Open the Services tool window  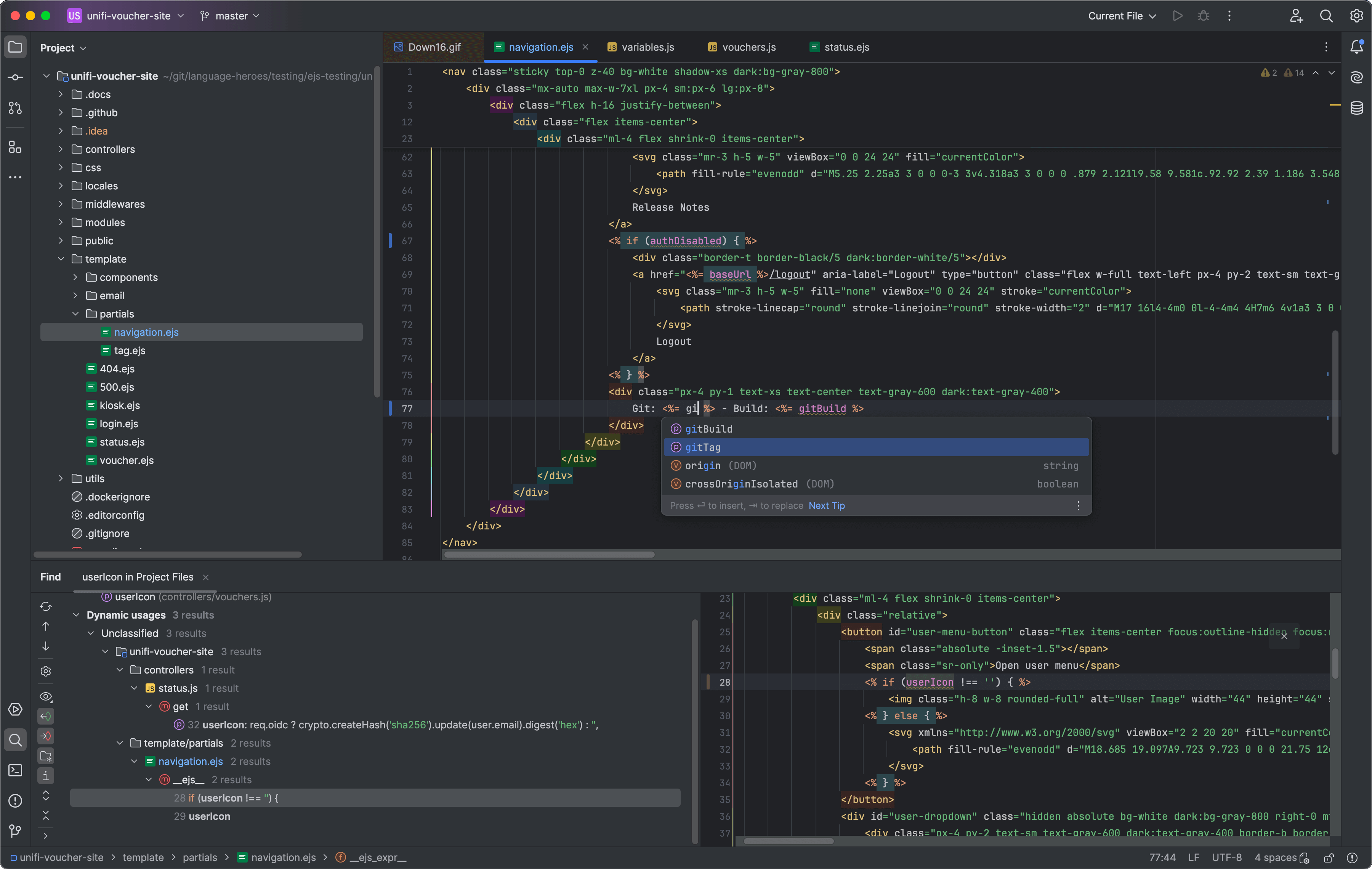tap(15, 709)
